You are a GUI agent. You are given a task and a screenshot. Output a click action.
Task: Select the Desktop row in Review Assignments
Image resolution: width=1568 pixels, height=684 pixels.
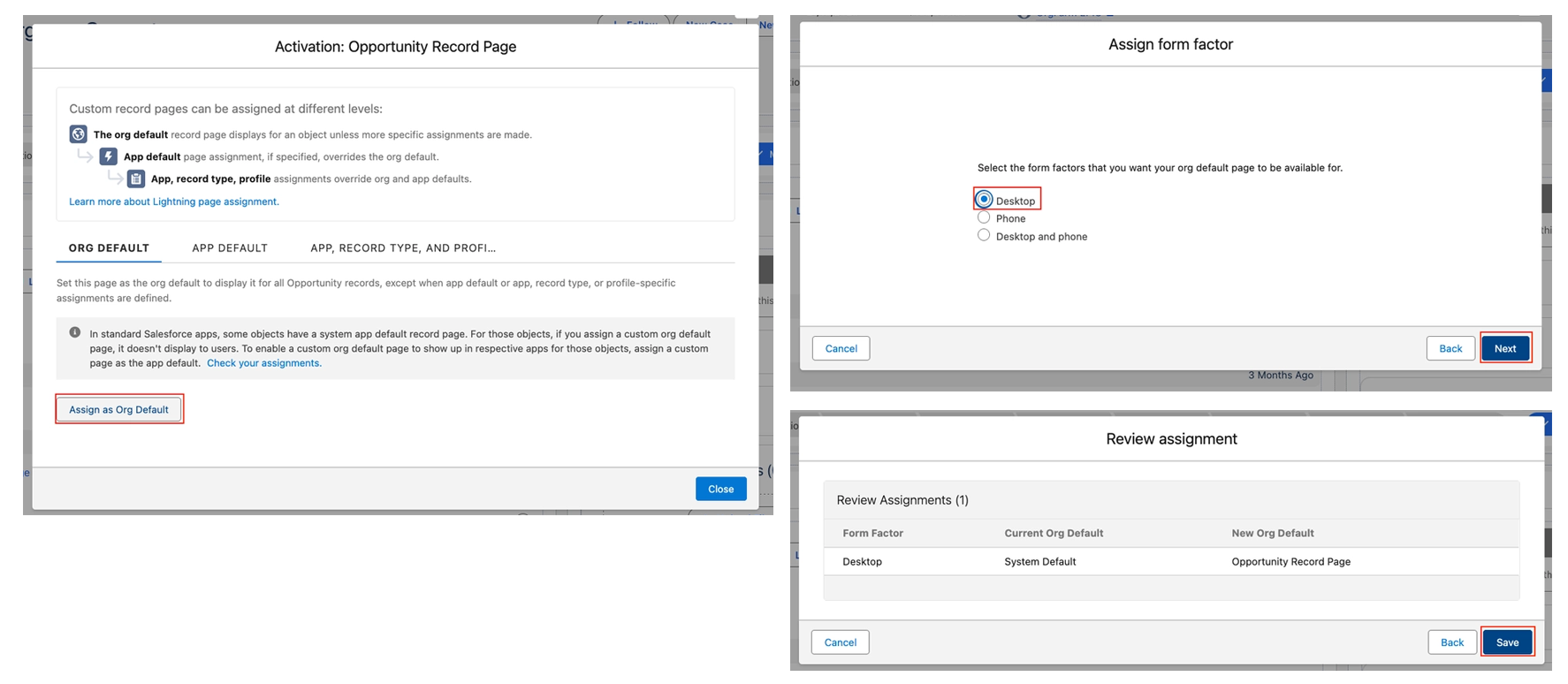tap(1171, 561)
